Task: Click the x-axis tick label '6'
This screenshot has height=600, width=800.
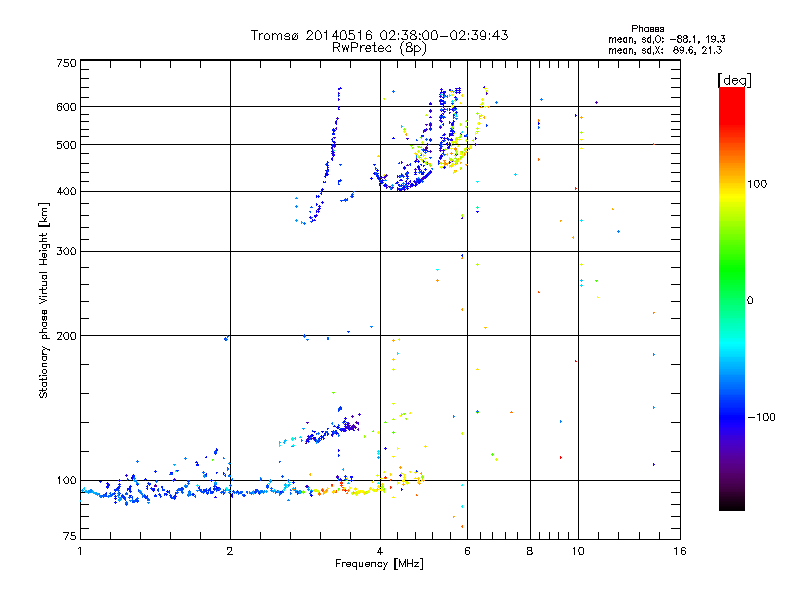Action: [x=467, y=551]
